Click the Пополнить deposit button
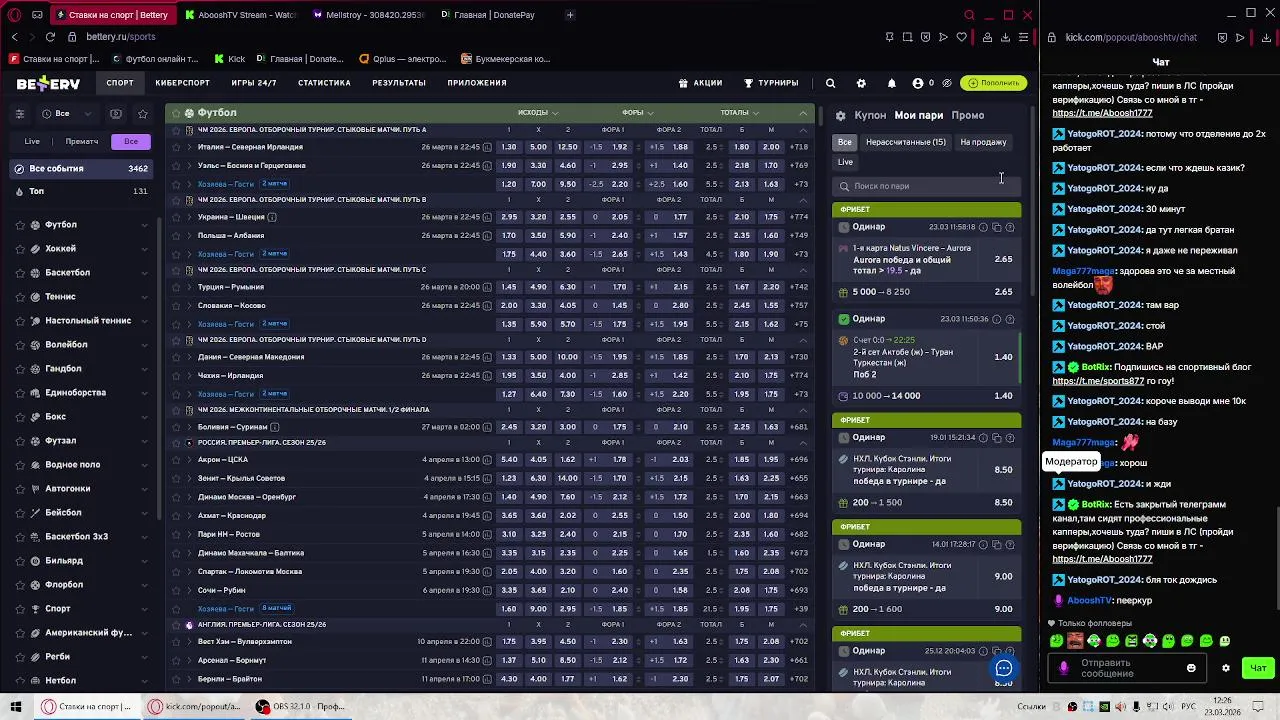This screenshot has width=1280, height=720. [993, 83]
